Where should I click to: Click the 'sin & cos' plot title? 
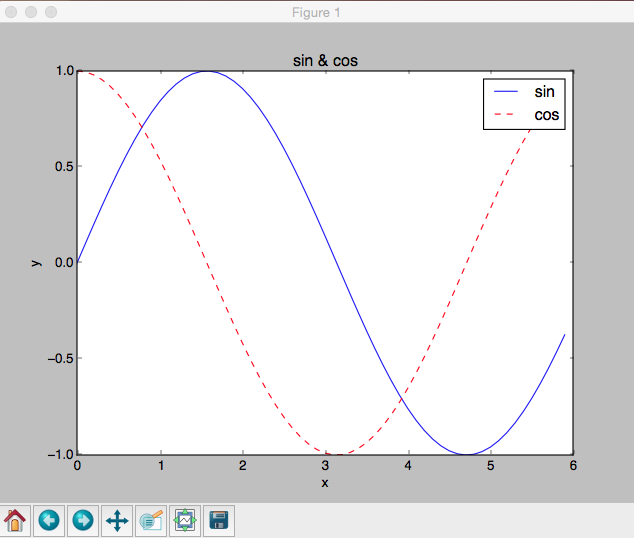pos(325,61)
